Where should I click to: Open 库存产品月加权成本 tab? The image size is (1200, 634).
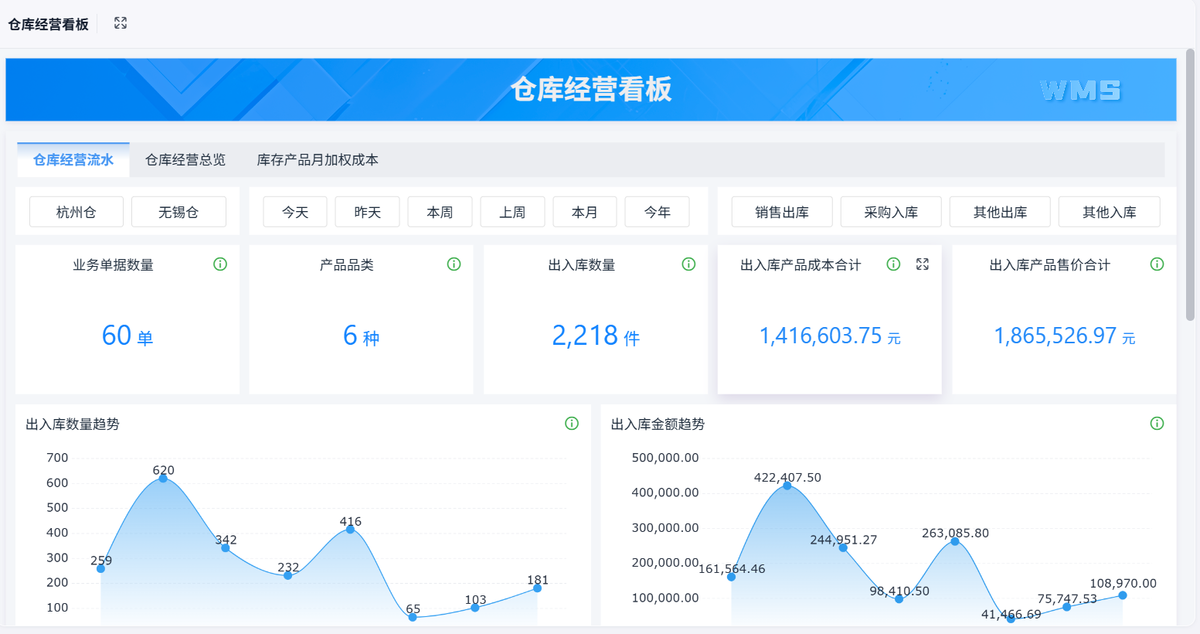point(317,159)
